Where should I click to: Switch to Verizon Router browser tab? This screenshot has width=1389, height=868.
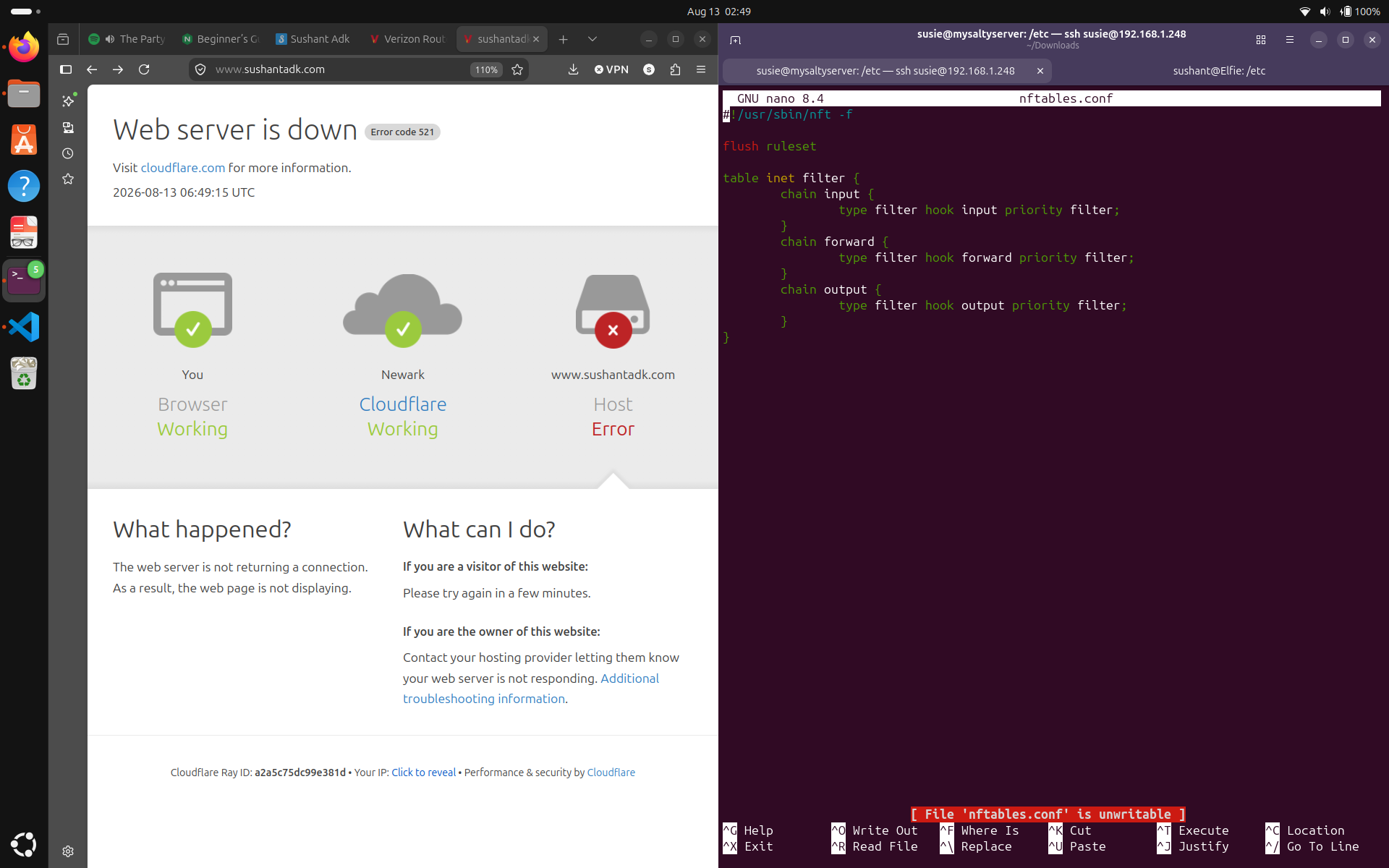tap(408, 39)
